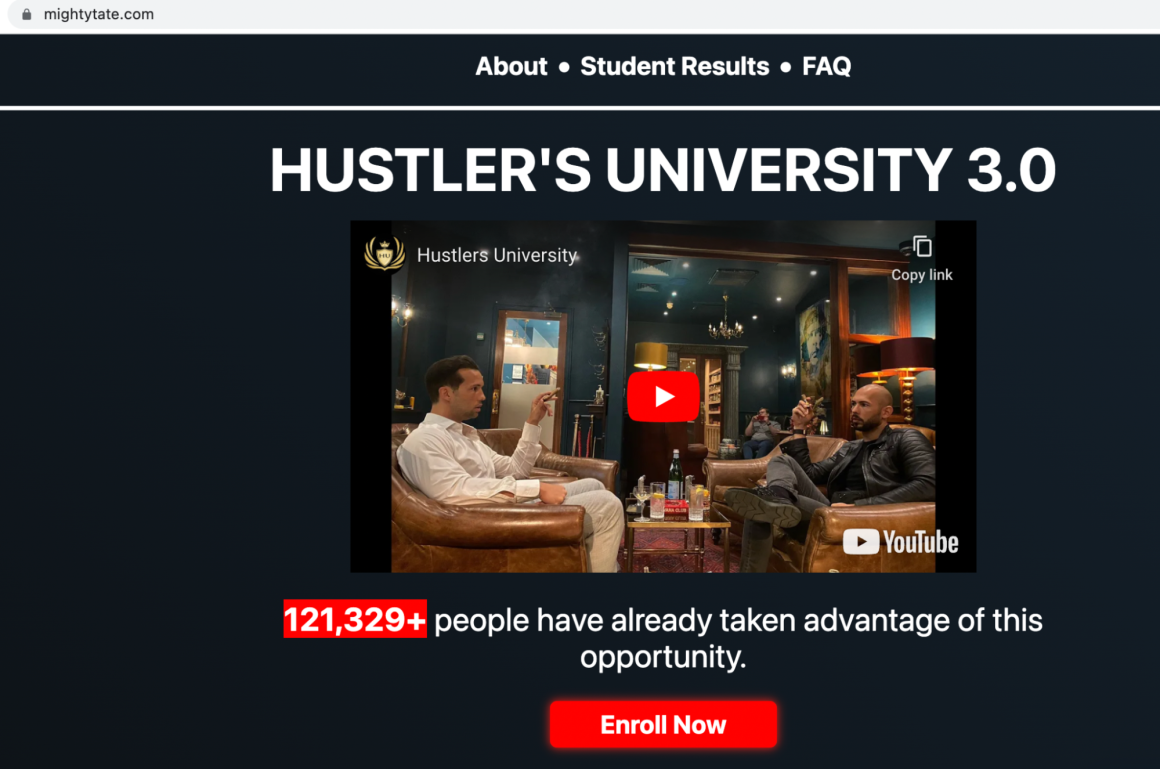Click the red highlighted 121,329+ counter
This screenshot has width=1160, height=769.
coord(355,619)
